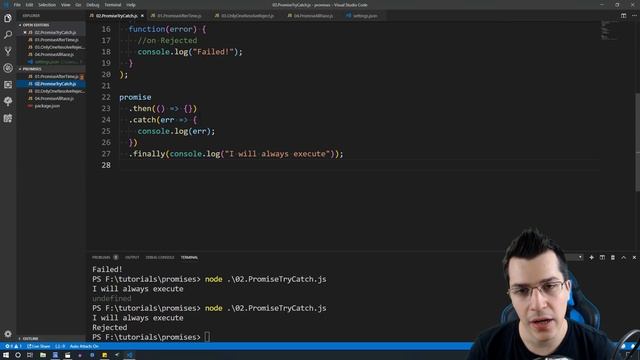Image resolution: width=640 pixels, height=360 pixels.
Task: Click errors and warnings count in status bar
Action: coord(13,346)
